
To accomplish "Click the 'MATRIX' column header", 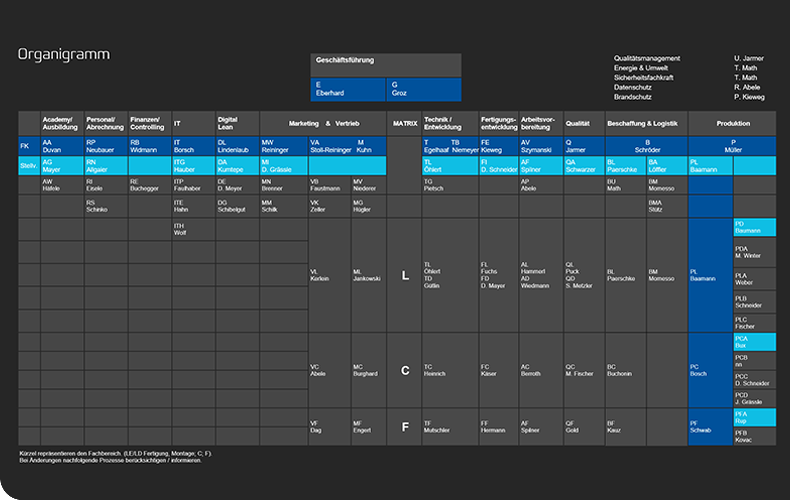I will (405, 123).
